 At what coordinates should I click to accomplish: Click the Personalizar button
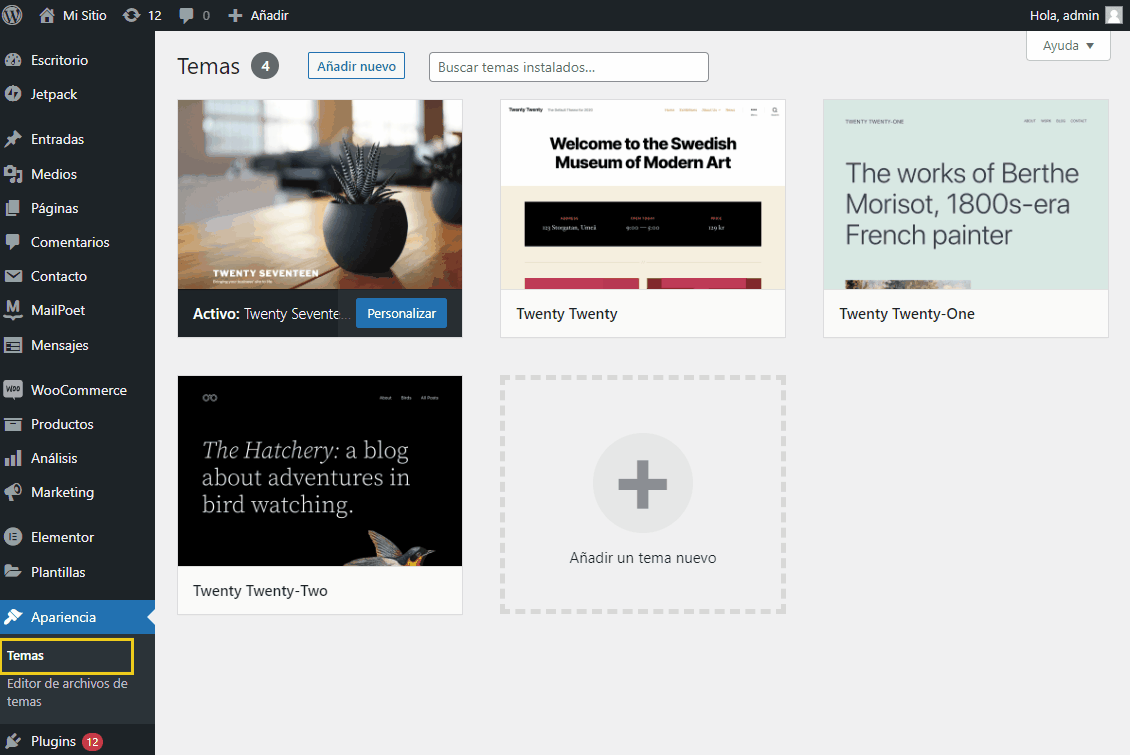coord(401,313)
